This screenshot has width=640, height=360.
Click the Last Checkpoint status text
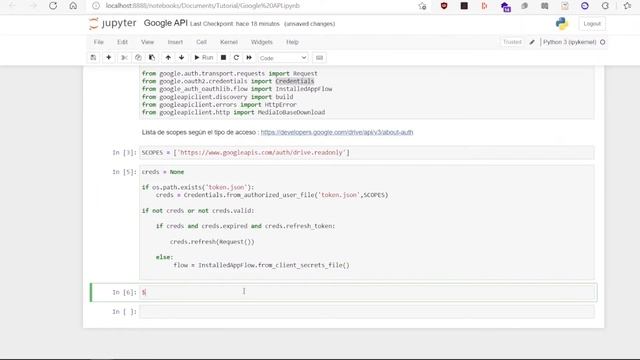(235, 24)
